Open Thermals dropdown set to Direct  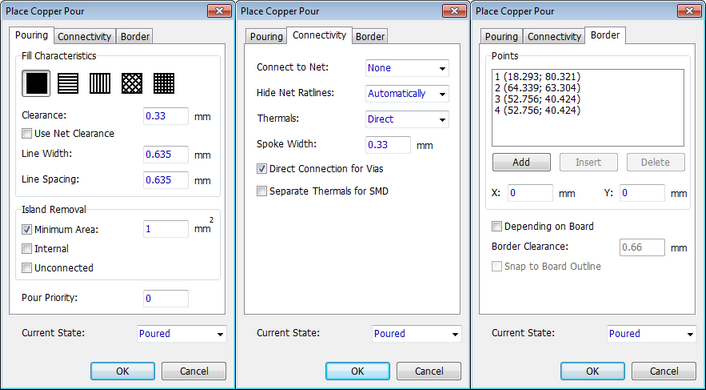pos(407,119)
